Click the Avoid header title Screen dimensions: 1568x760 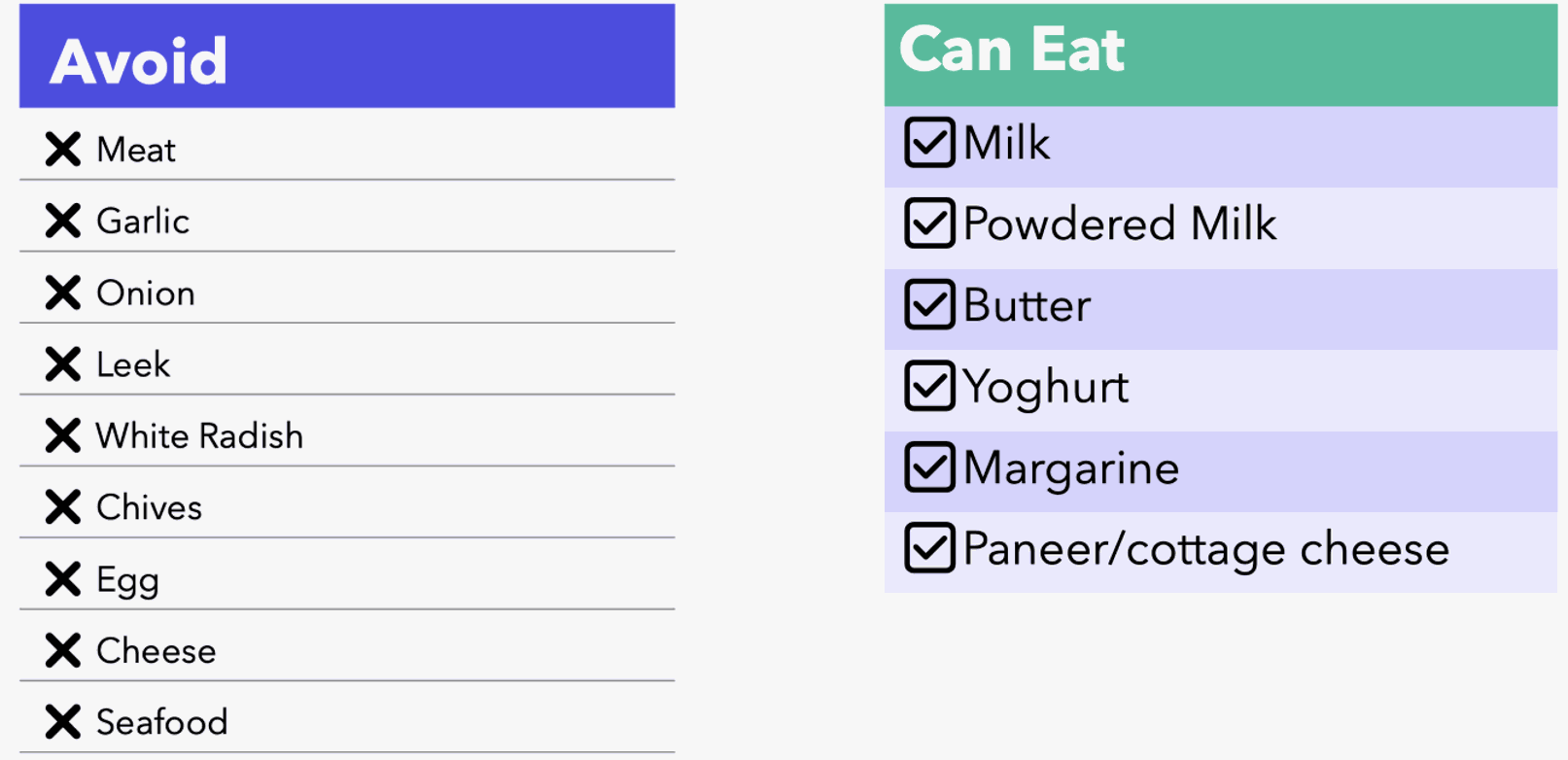click(x=139, y=61)
